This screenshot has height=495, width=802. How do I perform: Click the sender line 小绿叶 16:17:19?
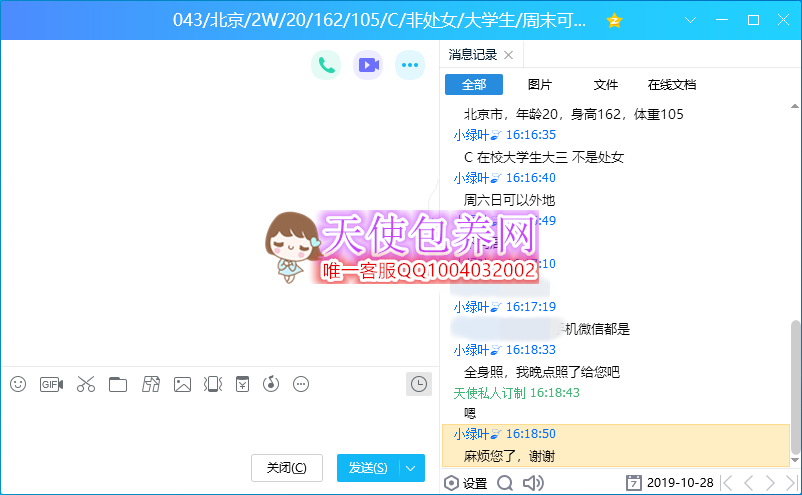point(504,307)
